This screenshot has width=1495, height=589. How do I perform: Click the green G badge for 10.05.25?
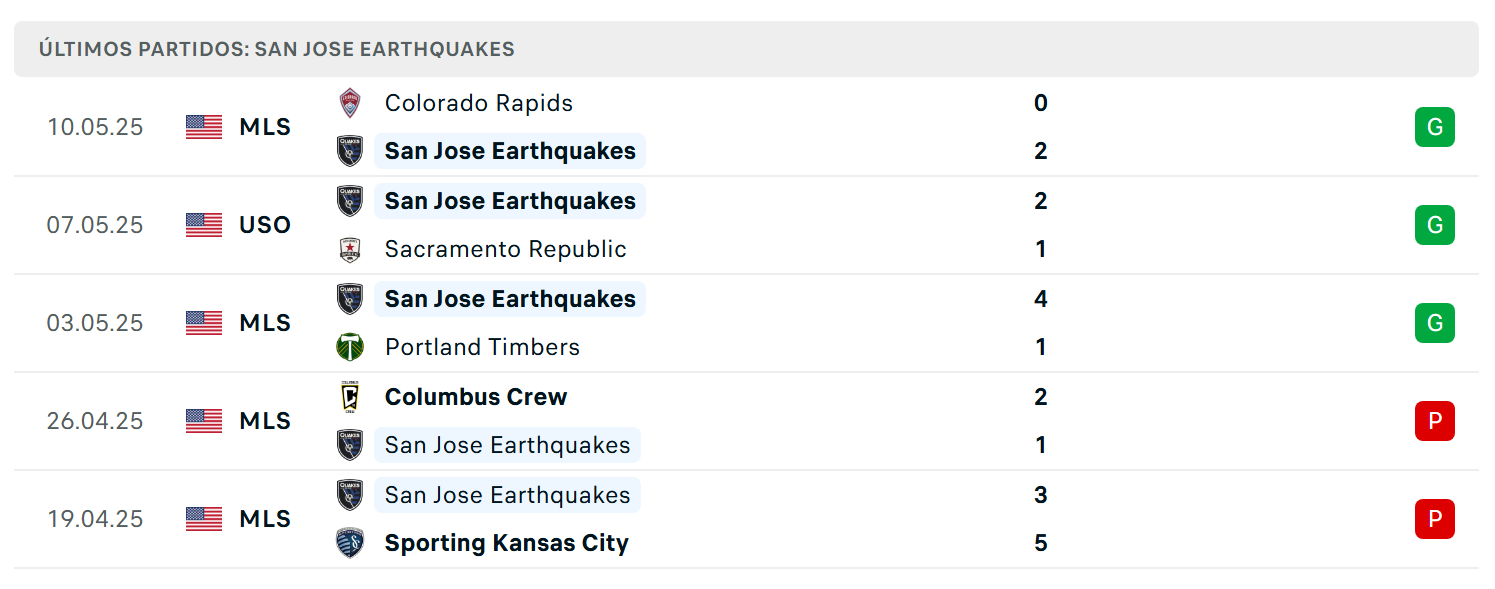pyautogui.click(x=1434, y=127)
